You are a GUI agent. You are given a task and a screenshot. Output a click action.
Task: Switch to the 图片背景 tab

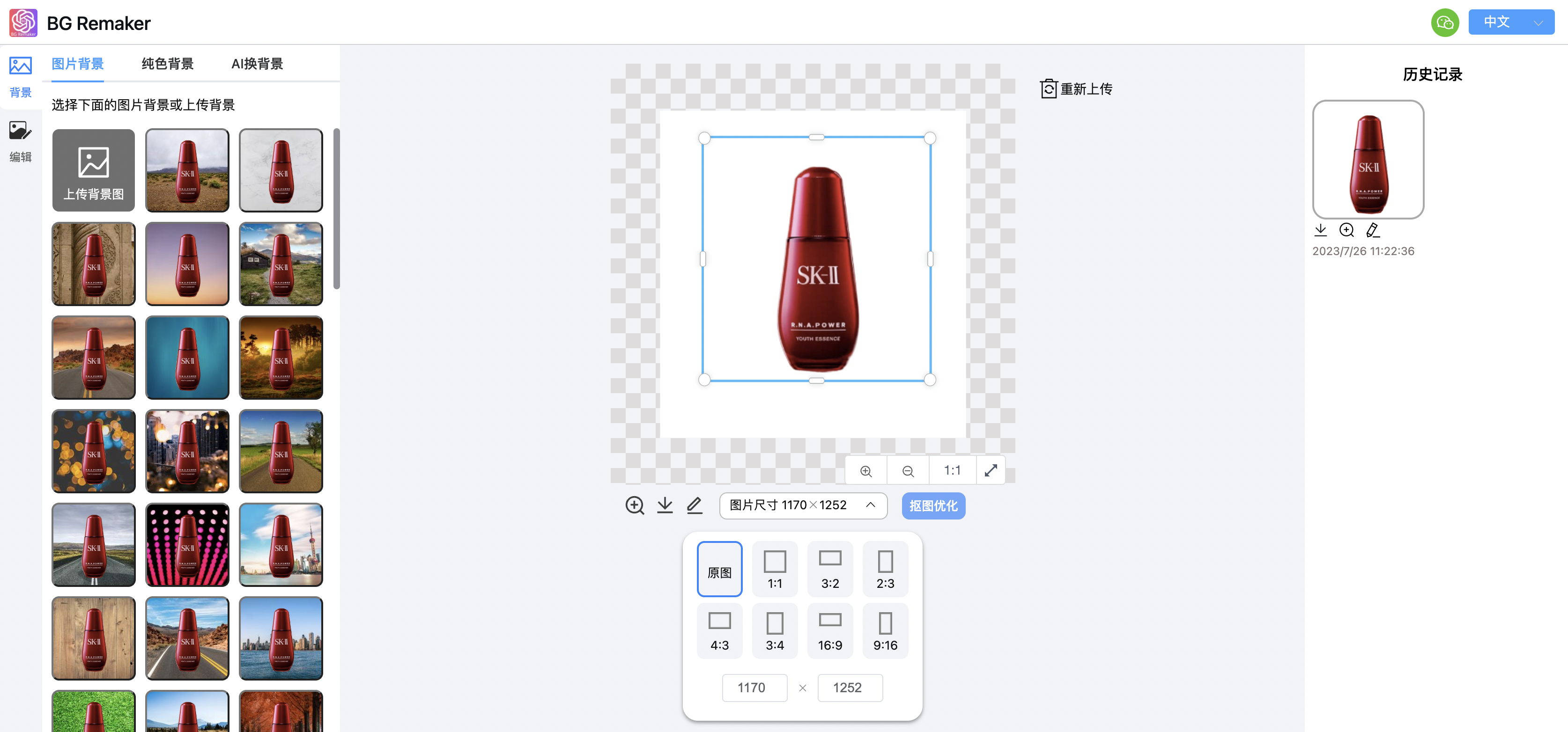coord(77,64)
